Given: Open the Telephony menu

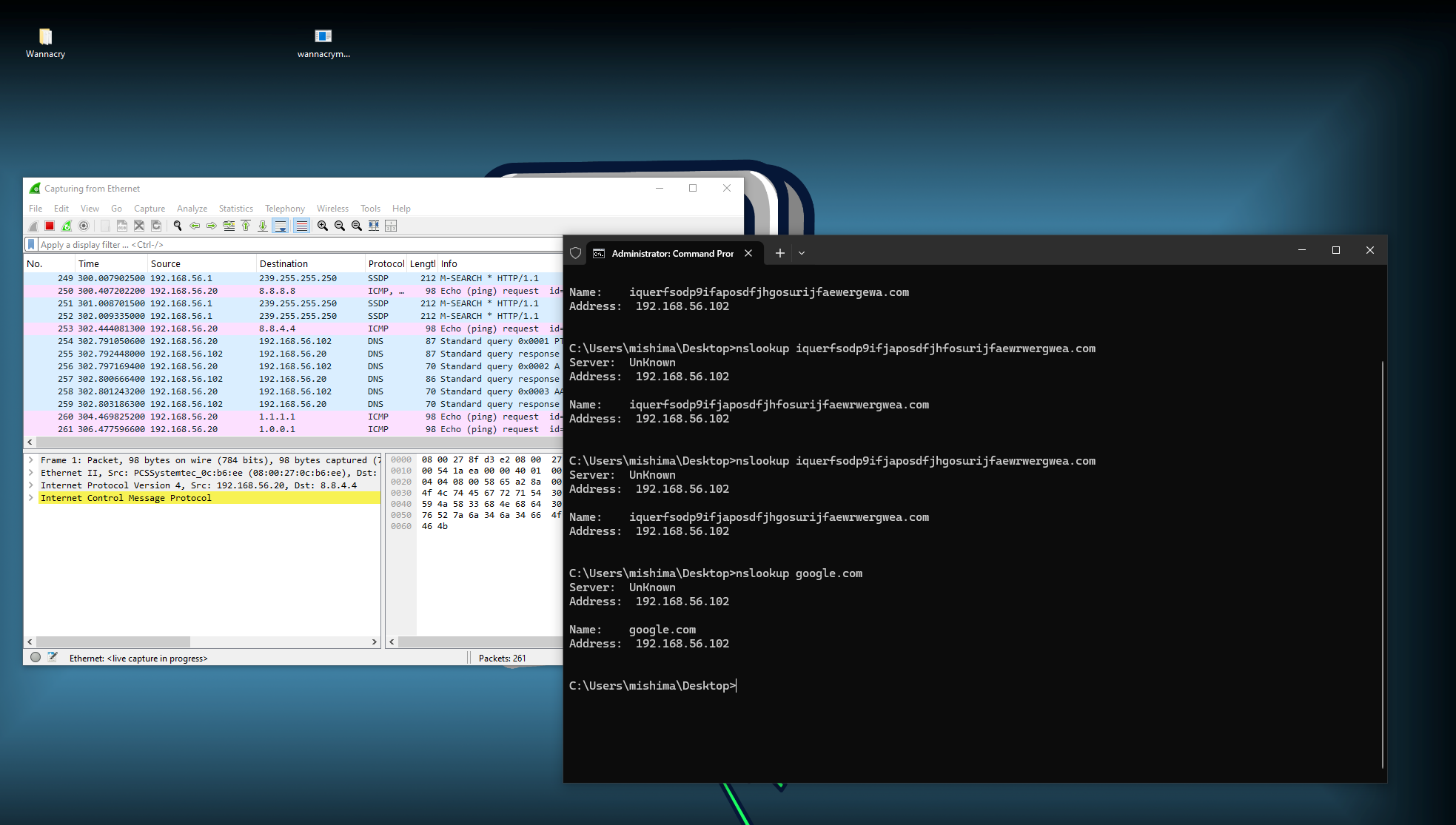Looking at the screenshot, I should tap(285, 209).
